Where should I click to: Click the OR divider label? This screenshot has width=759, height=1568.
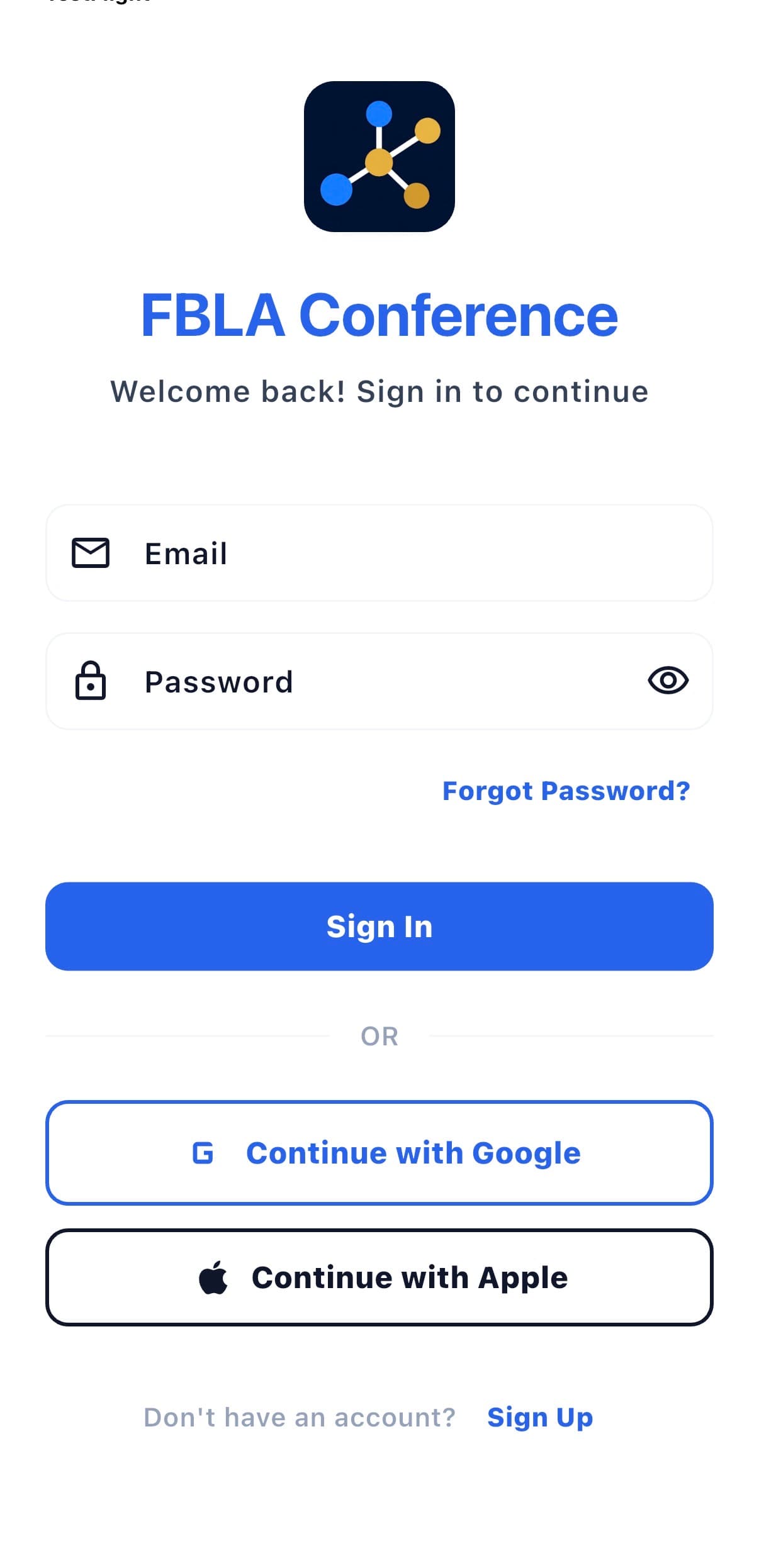coord(379,1036)
